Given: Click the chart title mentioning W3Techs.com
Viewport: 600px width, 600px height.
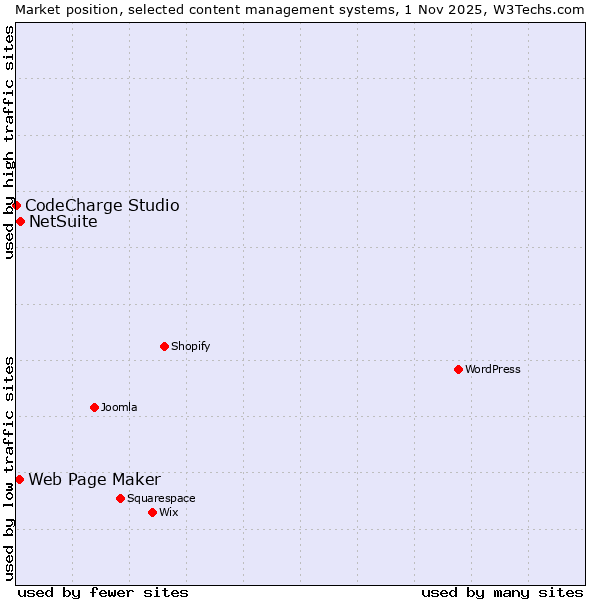Looking at the screenshot, I should pos(300,9).
